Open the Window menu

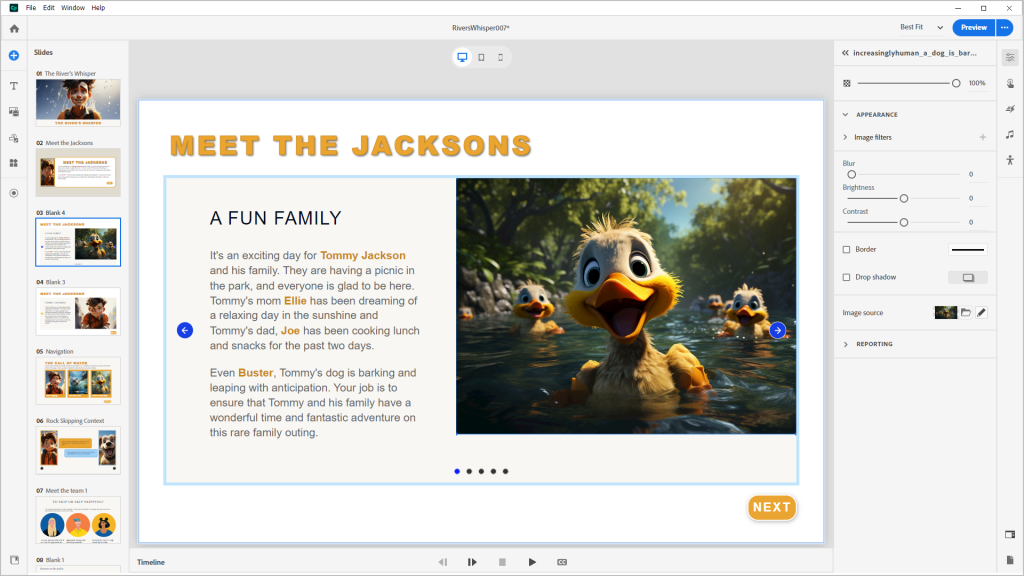[x=73, y=7]
